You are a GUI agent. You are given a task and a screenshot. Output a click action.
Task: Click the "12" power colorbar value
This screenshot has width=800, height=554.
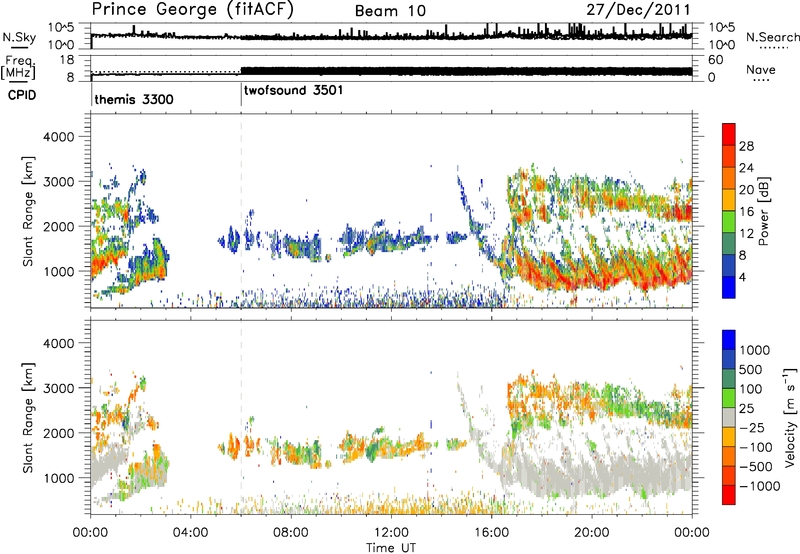coord(746,234)
